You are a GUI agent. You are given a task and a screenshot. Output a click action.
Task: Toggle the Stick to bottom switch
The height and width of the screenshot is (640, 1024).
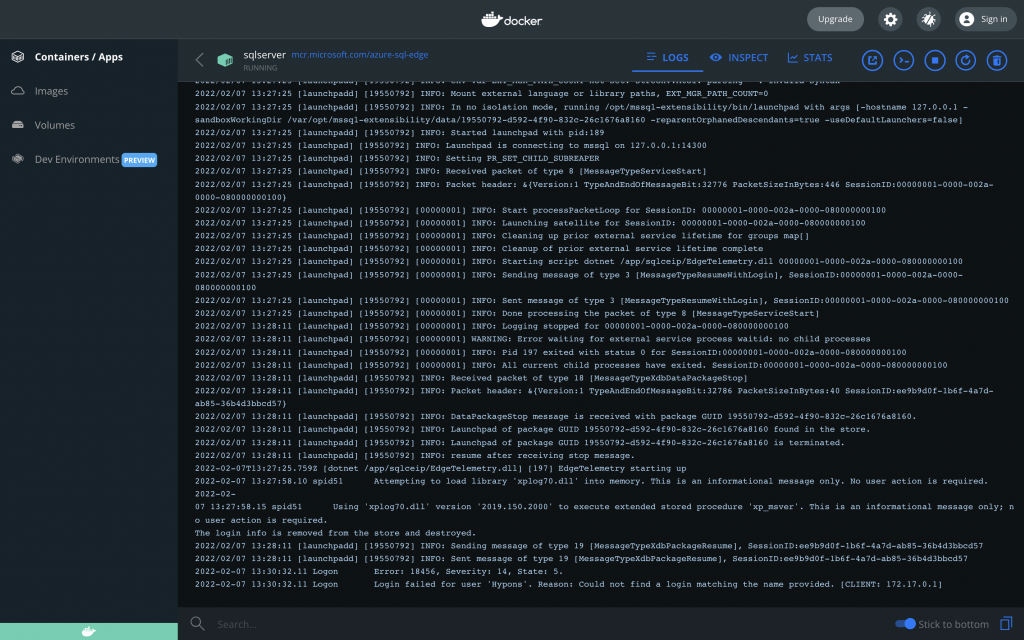905,624
